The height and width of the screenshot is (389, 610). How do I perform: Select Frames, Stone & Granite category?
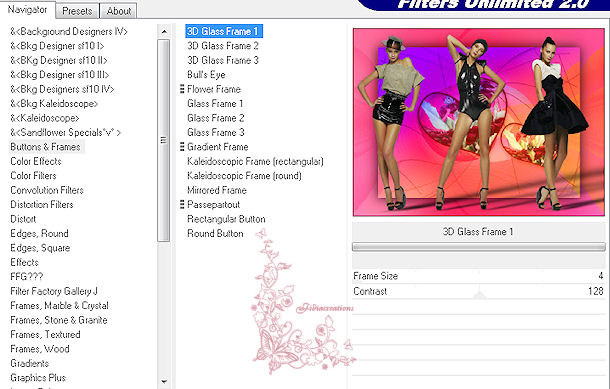tap(59, 320)
